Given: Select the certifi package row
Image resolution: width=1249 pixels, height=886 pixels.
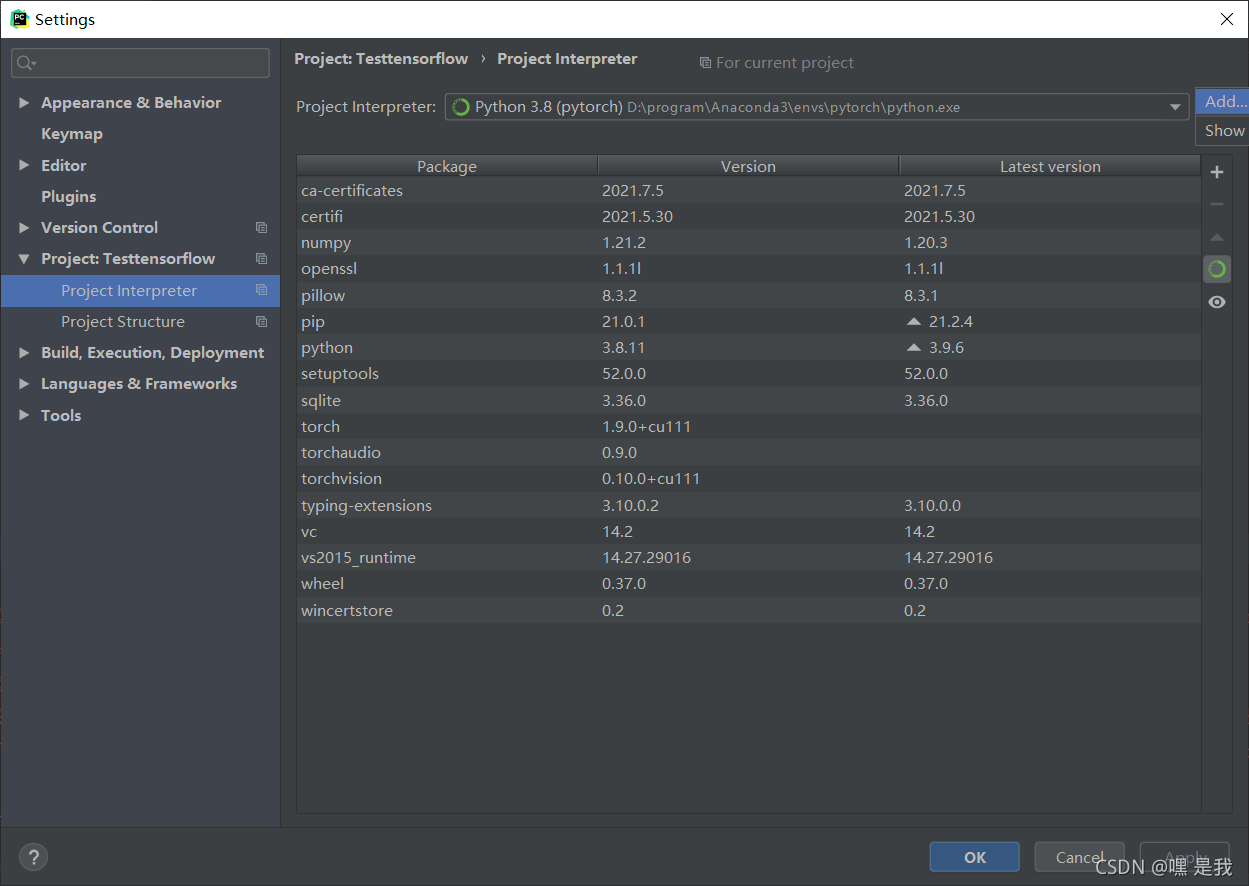Looking at the screenshot, I should 749,216.
